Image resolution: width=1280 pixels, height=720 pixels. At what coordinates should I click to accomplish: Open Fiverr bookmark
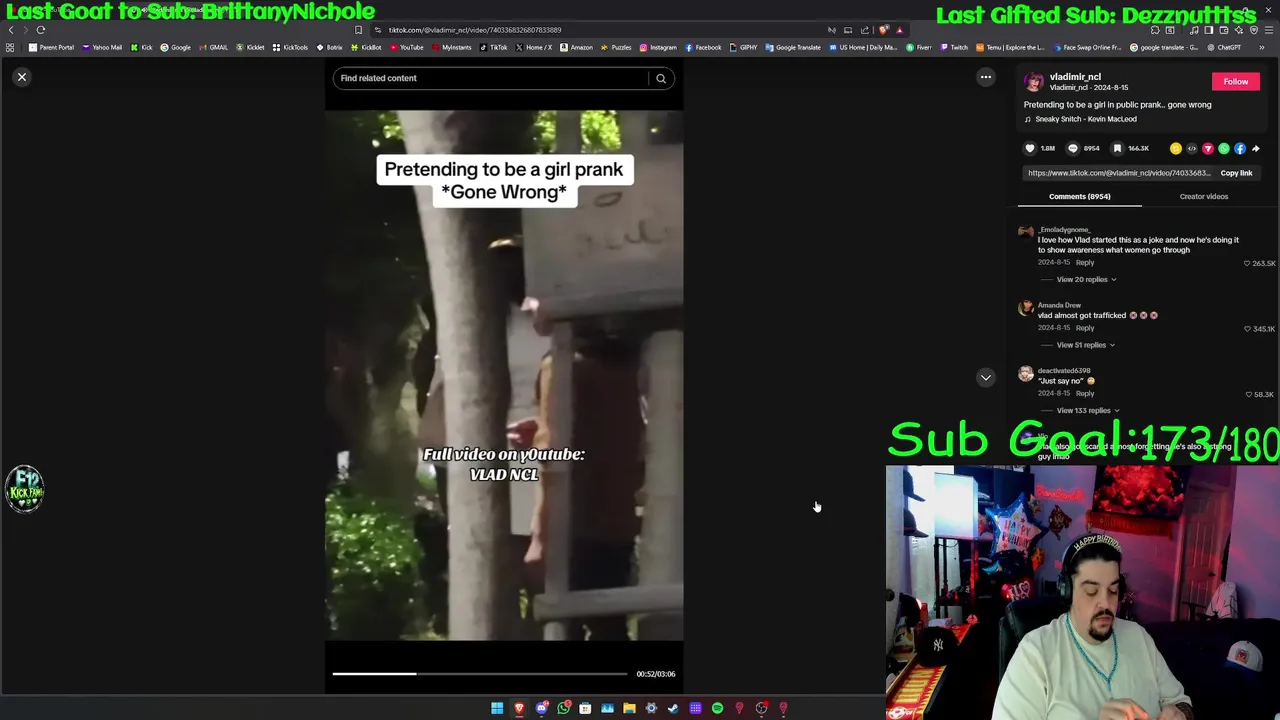(920, 47)
